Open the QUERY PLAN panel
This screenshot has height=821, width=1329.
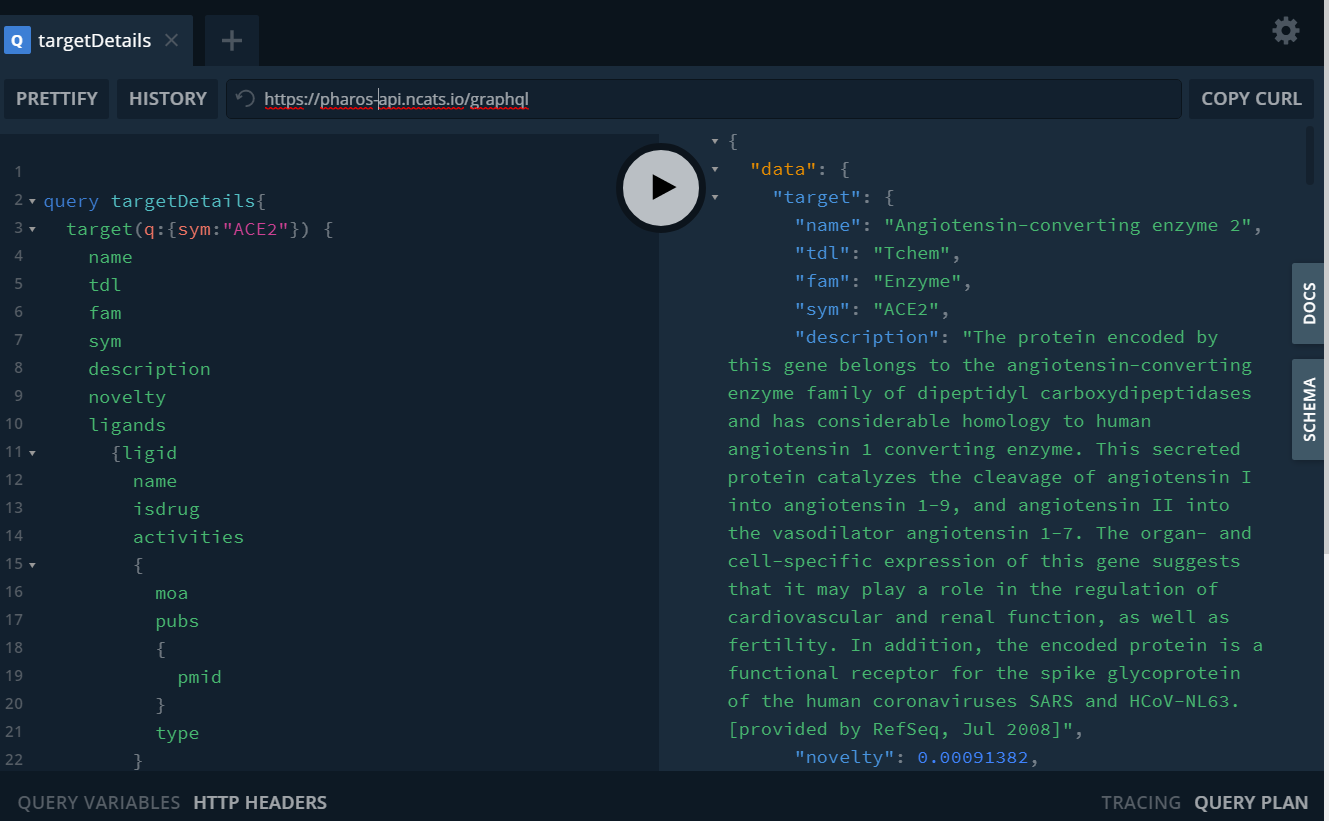(x=1251, y=802)
